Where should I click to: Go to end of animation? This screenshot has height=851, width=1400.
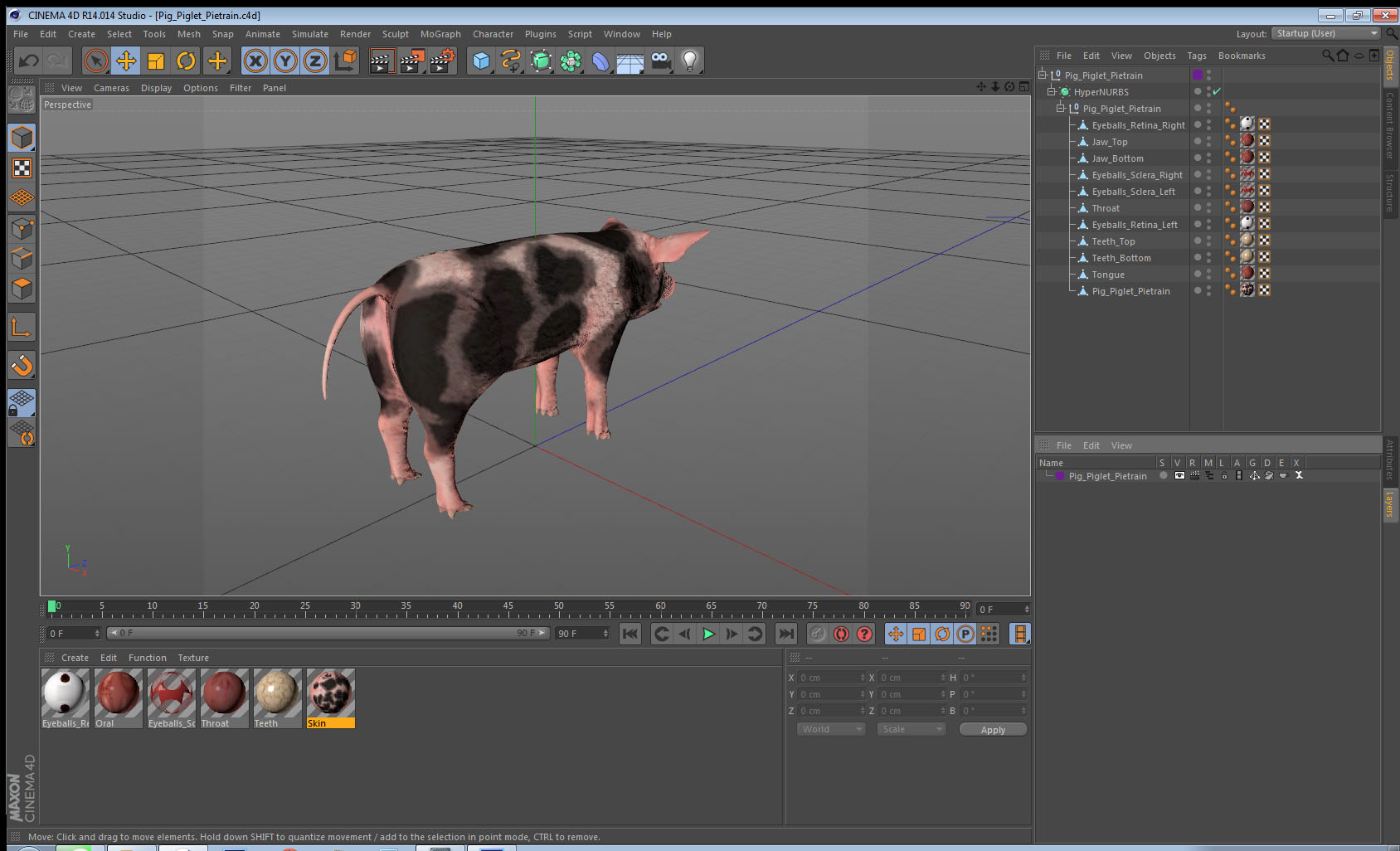click(785, 634)
